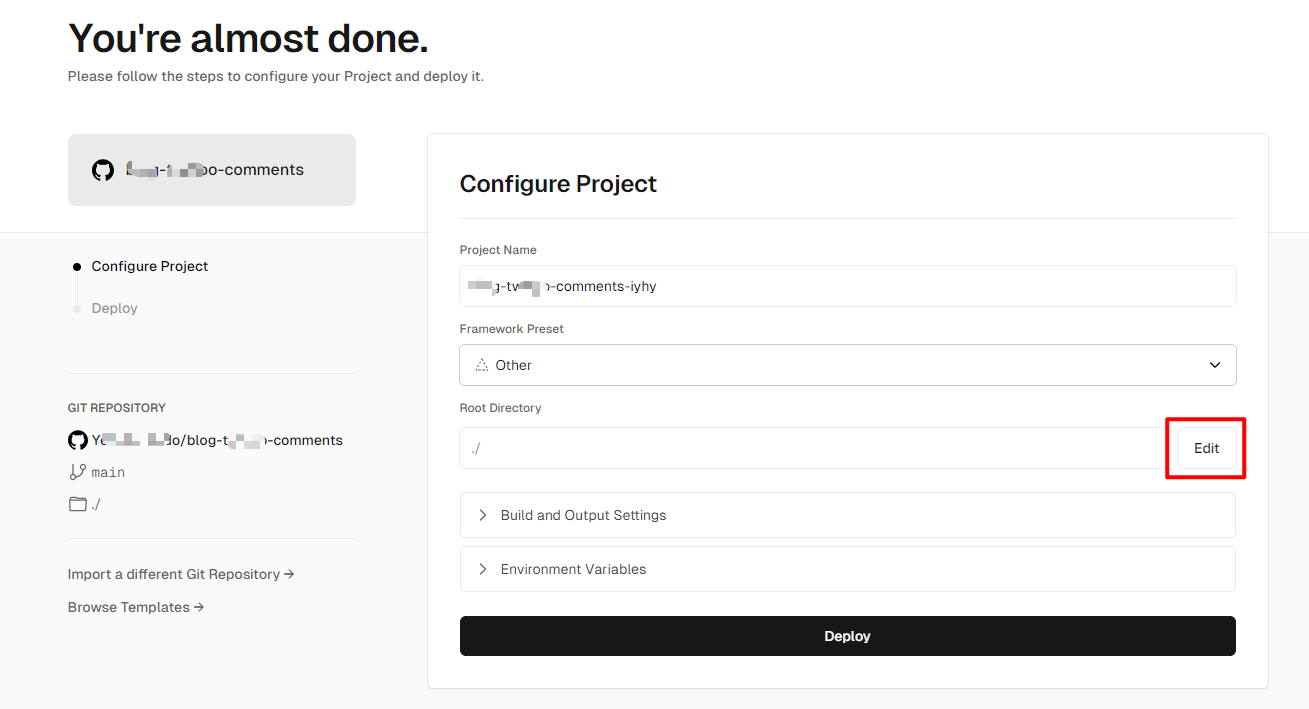This screenshot has width=1309, height=709.
Task: Expand the Environment Variables section
Action: 573,569
